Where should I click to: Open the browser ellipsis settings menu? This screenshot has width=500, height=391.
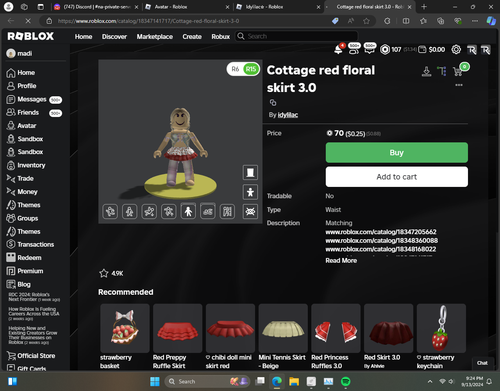point(475,21)
